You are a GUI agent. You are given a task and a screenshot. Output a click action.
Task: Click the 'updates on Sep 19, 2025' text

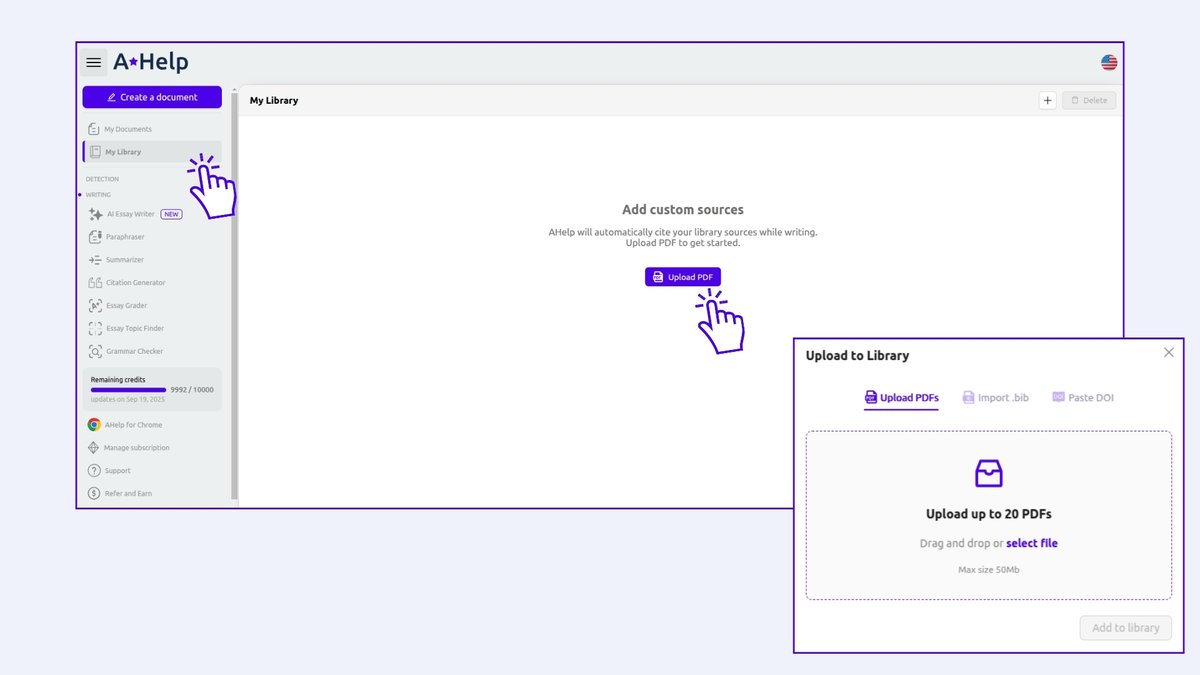[128, 399]
